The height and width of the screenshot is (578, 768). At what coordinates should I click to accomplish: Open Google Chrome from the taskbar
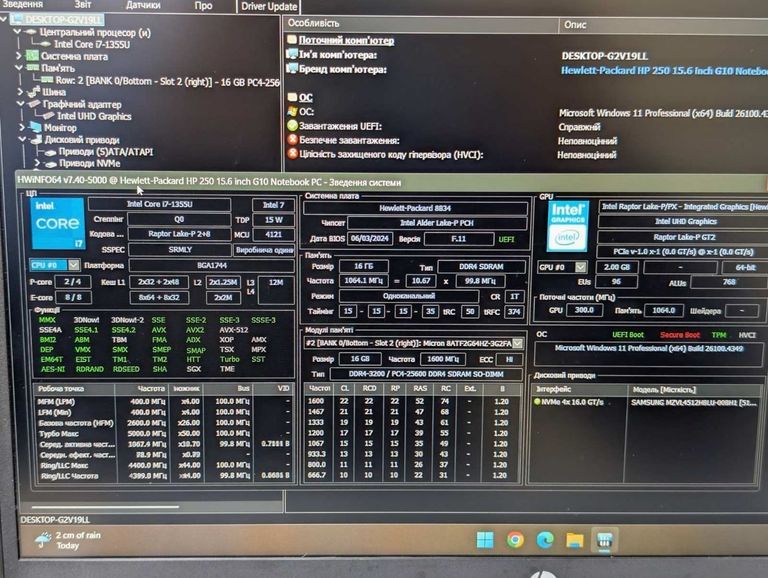click(515, 540)
